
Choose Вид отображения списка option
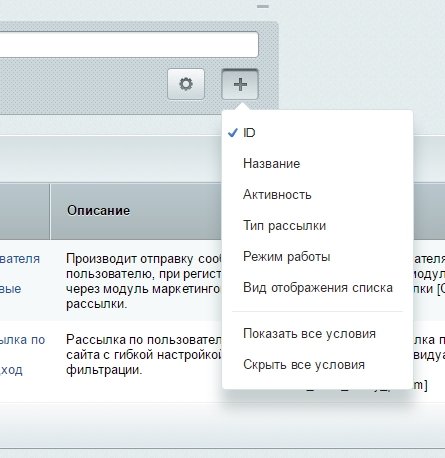pos(317,288)
